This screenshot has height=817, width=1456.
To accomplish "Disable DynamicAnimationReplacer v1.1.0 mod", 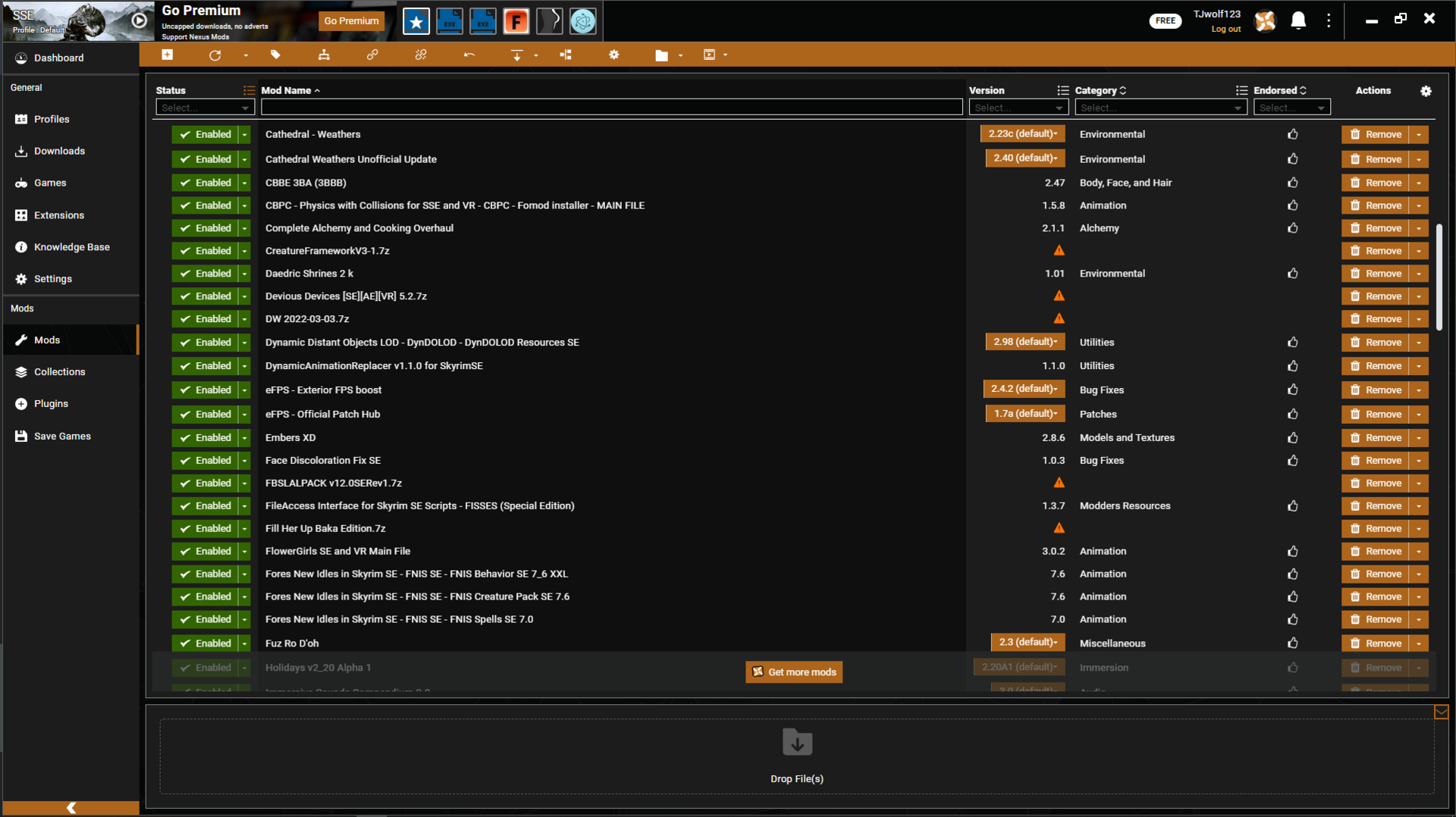I will [205, 366].
